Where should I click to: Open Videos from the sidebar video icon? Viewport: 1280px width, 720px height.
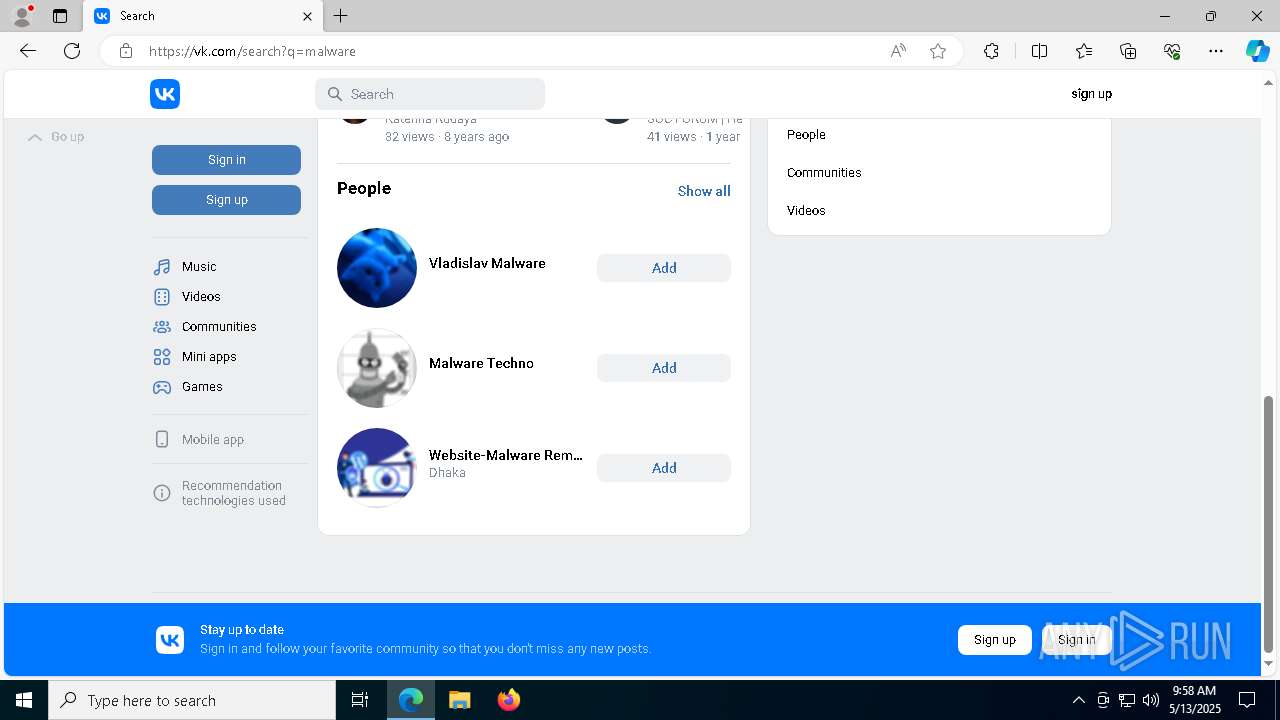162,297
